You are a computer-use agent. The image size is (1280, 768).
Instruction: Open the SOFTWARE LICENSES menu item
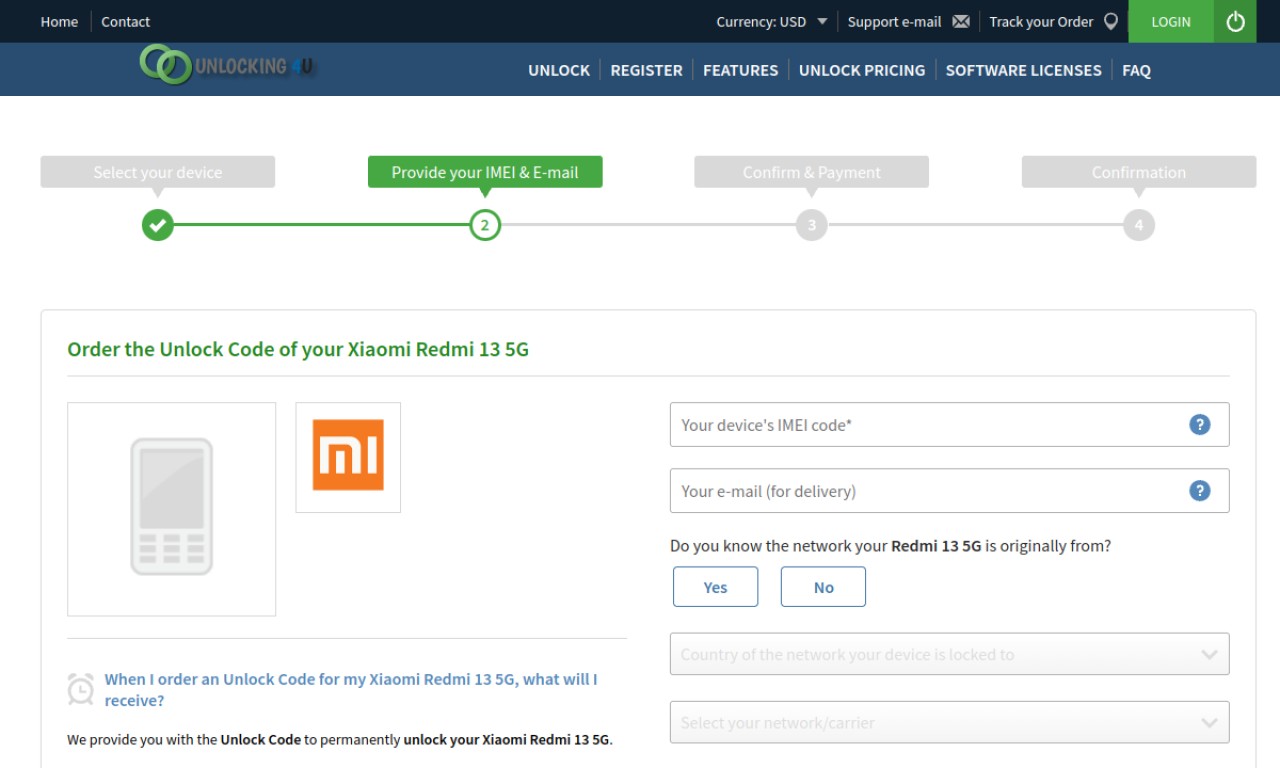1024,70
